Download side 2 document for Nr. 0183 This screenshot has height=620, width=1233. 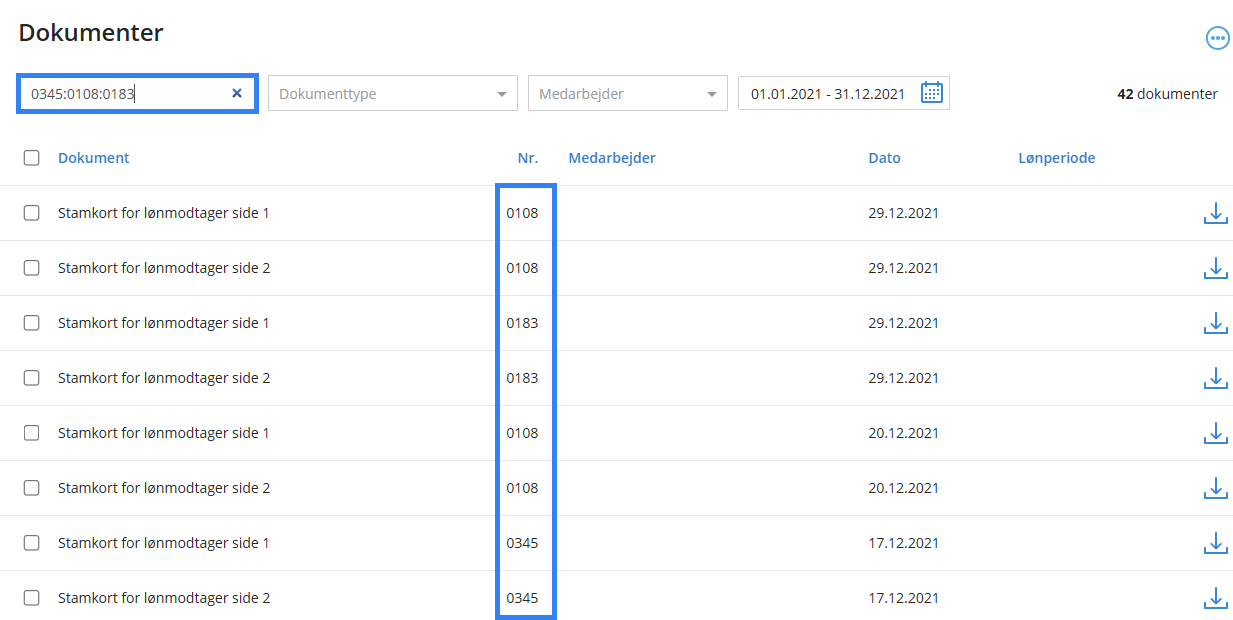(x=1215, y=378)
